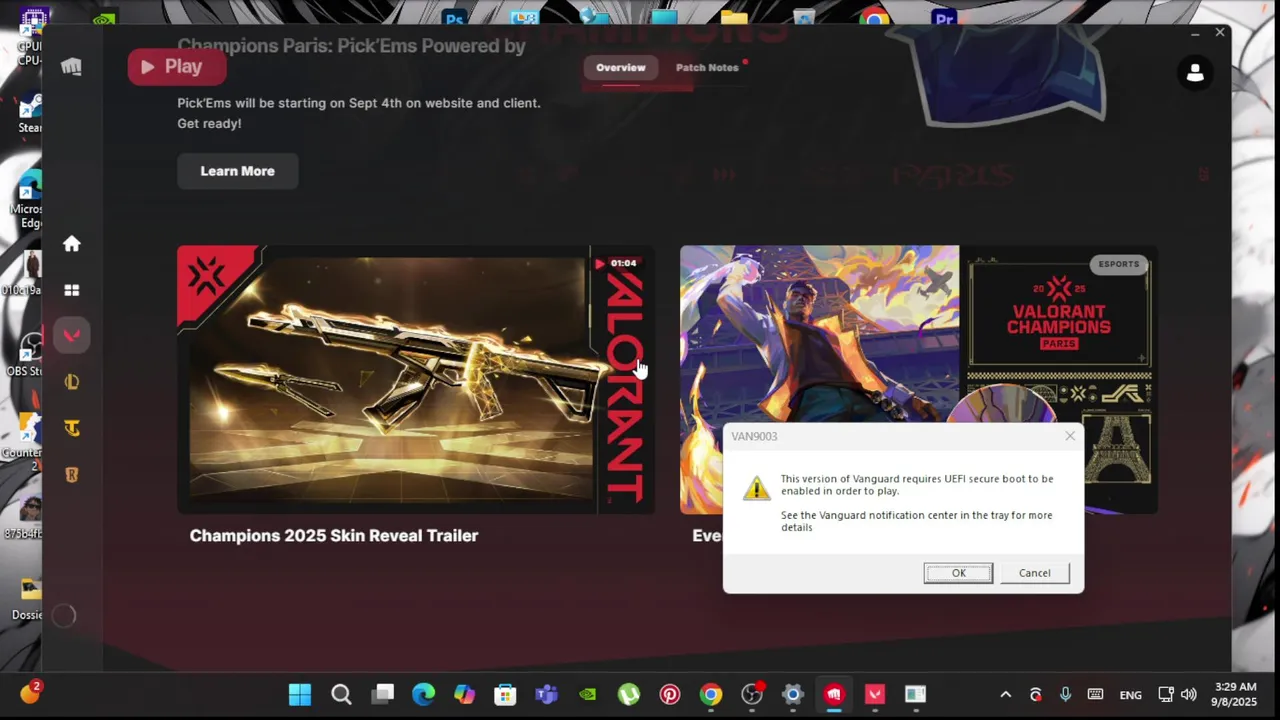Select the Dossier folder on the desktop
The width and height of the screenshot is (1280, 720).
(x=26, y=599)
